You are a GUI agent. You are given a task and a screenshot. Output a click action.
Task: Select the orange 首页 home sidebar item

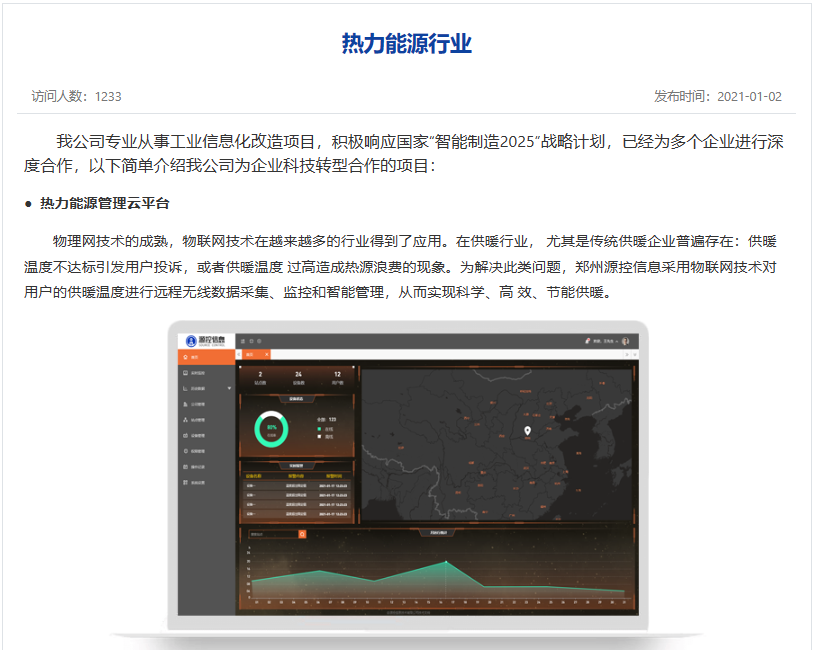point(205,356)
